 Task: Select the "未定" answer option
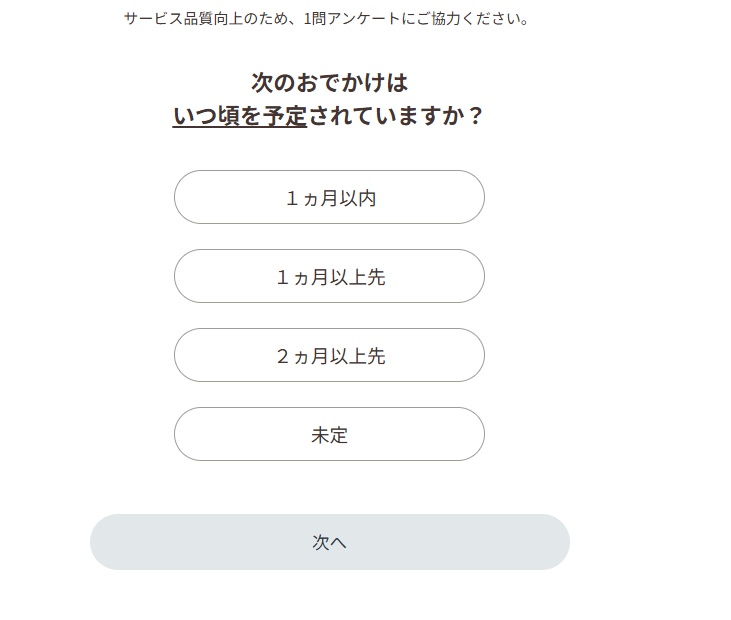[x=329, y=435]
